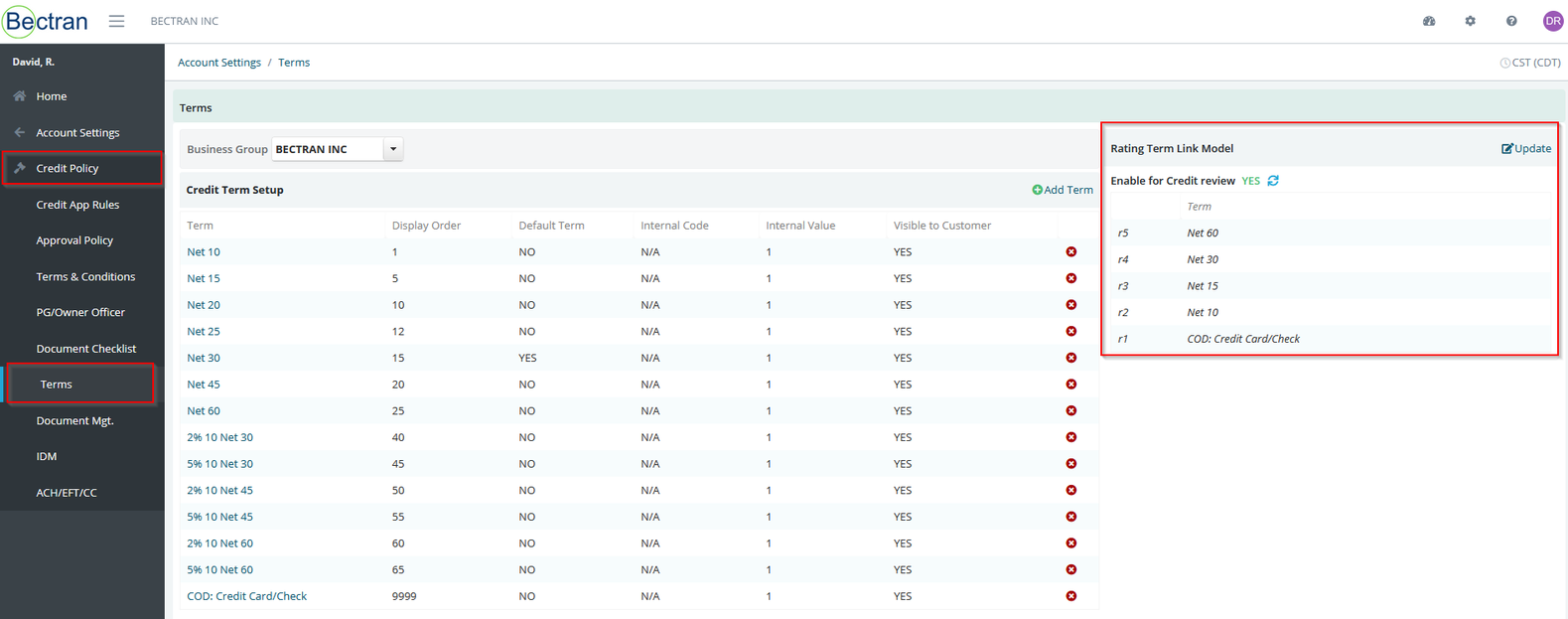
Task: Open the Net 10 term link
Action: pyautogui.click(x=204, y=252)
